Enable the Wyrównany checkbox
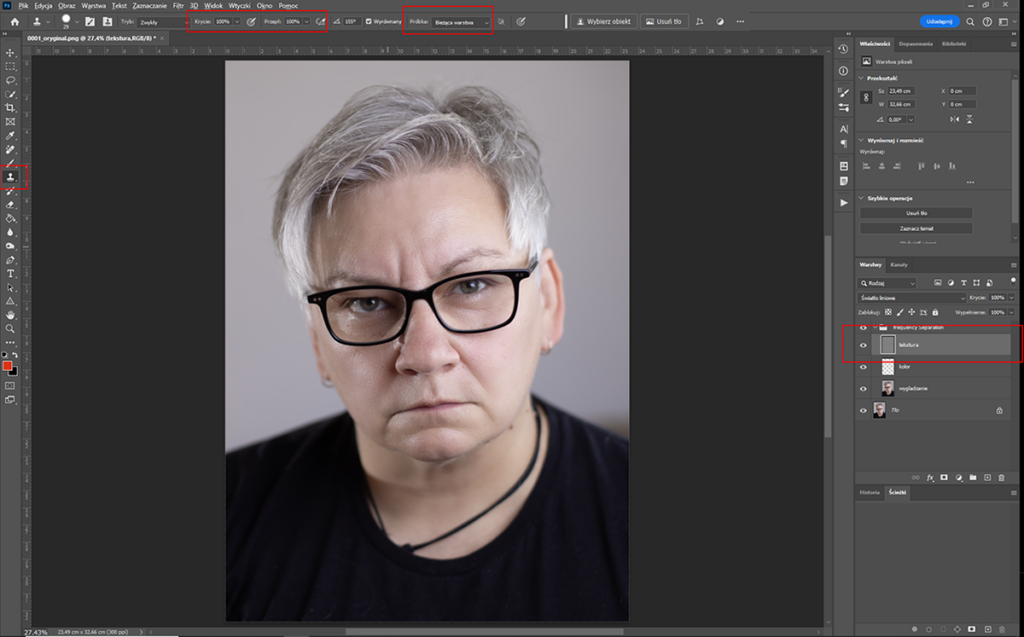1024x637 pixels. 369,21
